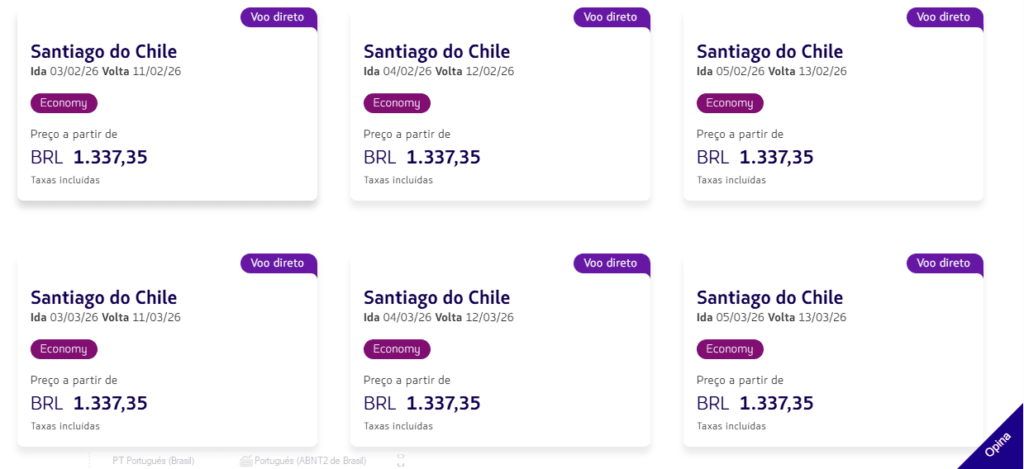Click the Voo direto badge on the 05/02/26 card
The height and width of the screenshot is (469, 1024).
tap(944, 17)
